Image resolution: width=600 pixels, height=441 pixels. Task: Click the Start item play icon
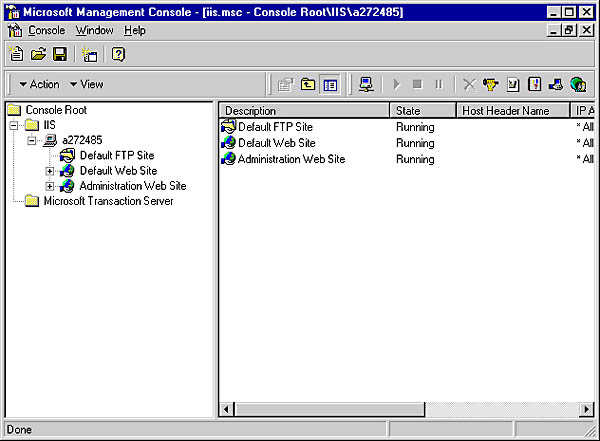point(396,84)
